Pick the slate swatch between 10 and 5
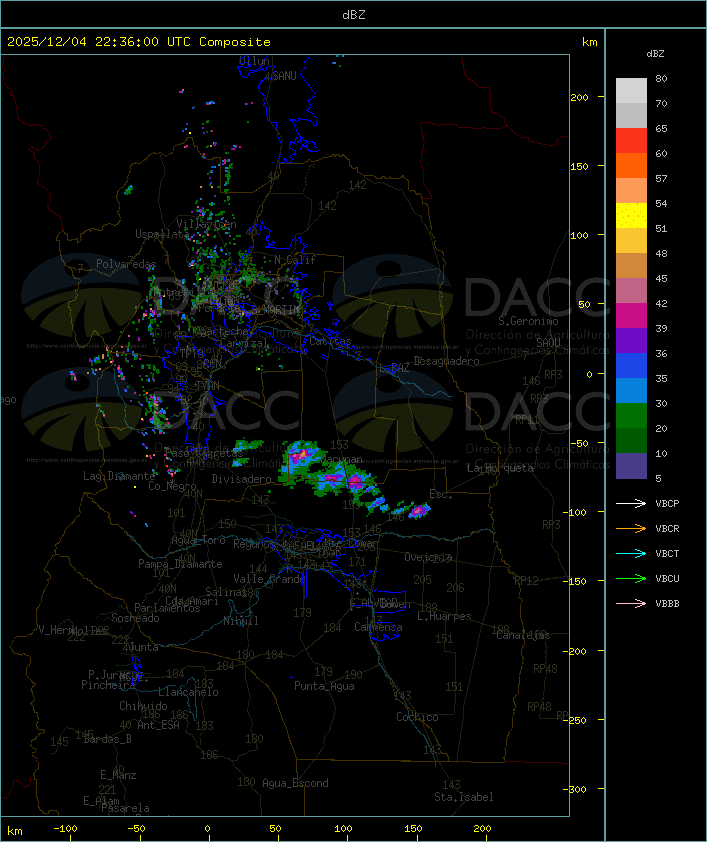 coord(631,466)
